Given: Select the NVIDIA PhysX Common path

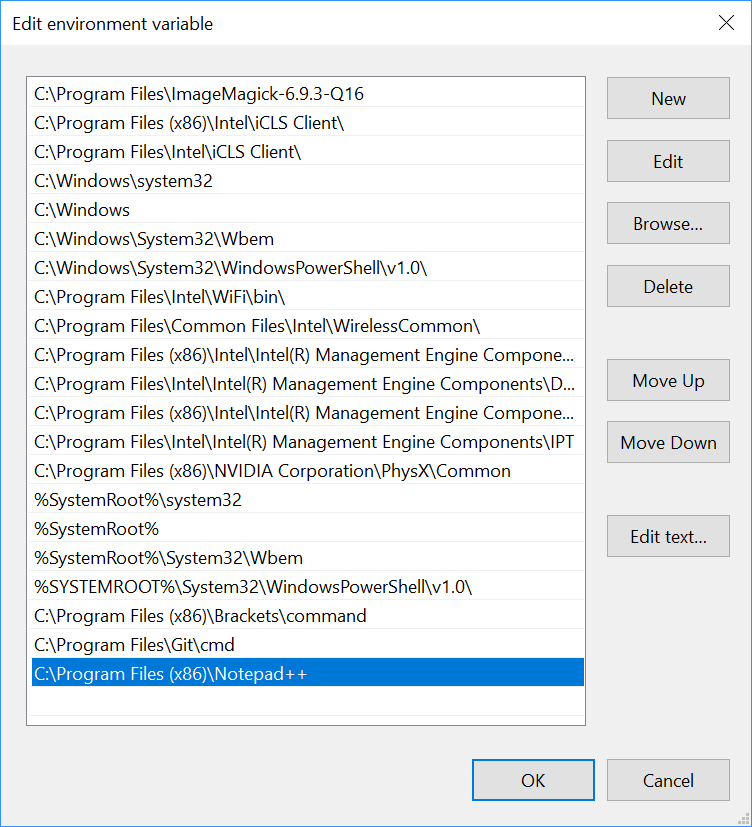Looking at the screenshot, I should [308, 471].
